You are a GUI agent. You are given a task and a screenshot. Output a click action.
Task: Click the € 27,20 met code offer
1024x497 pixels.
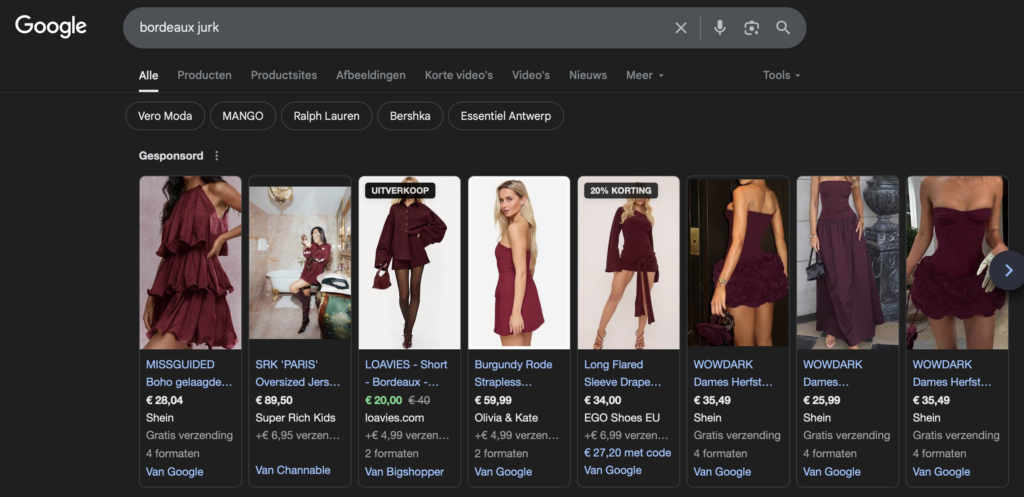tap(628, 453)
